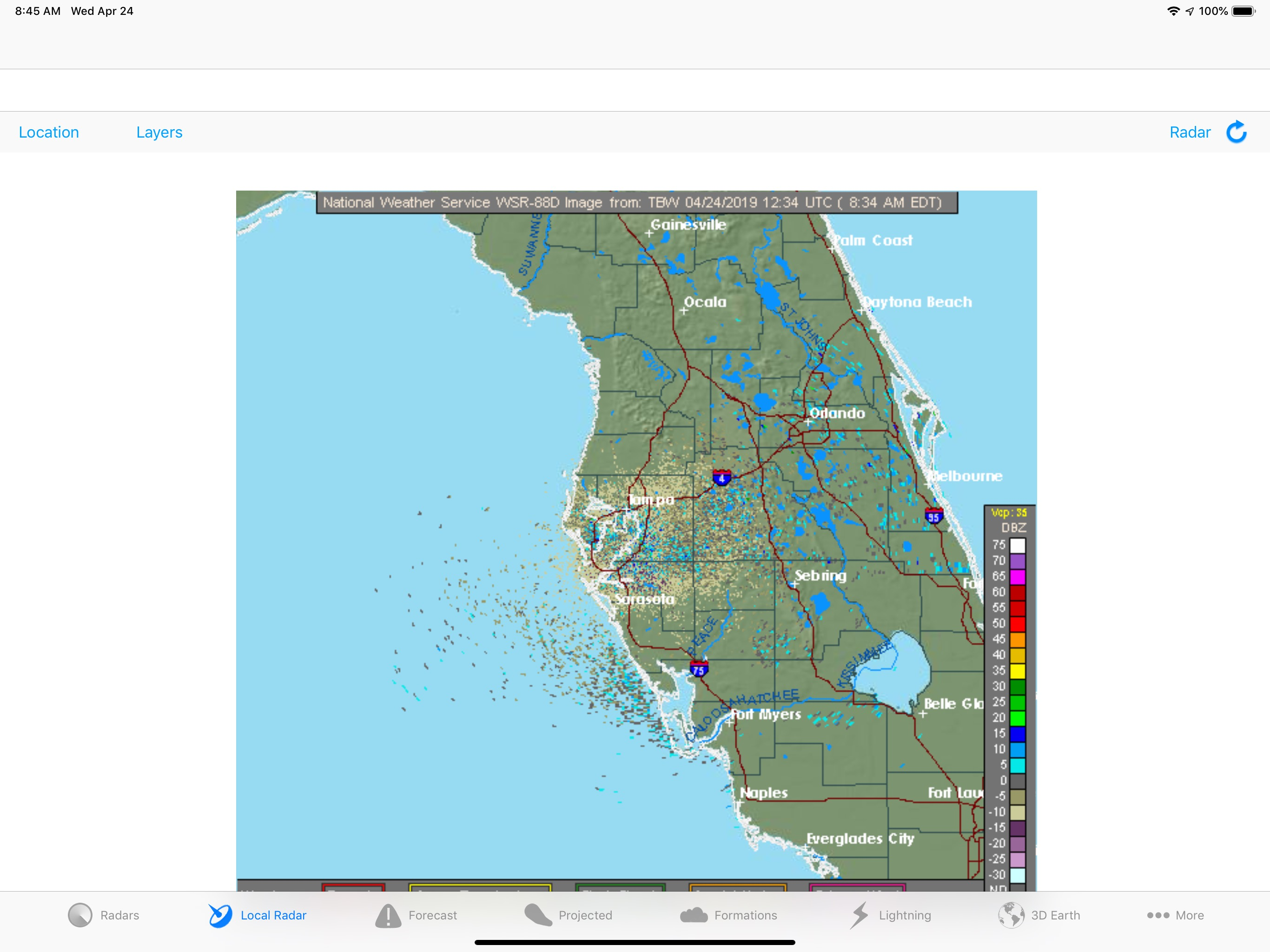This screenshot has height=952, width=1270.
Task: Open the Forecast warning triangle icon
Action: point(388,915)
